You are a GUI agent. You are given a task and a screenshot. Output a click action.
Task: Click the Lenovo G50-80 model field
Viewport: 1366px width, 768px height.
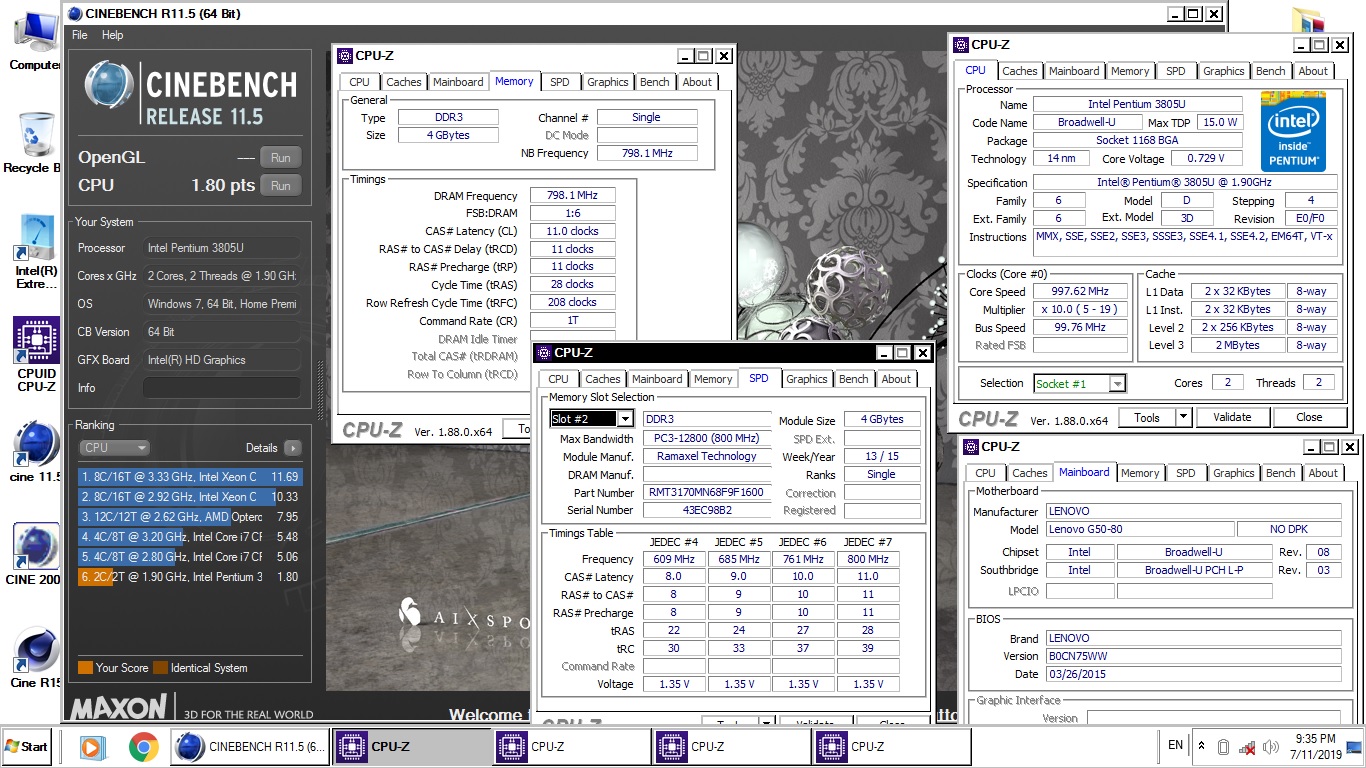click(x=1139, y=529)
